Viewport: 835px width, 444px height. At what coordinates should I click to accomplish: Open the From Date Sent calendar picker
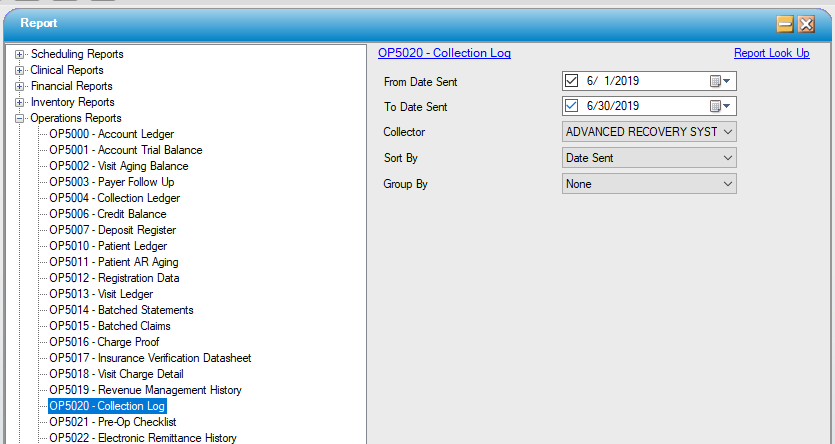[720, 82]
